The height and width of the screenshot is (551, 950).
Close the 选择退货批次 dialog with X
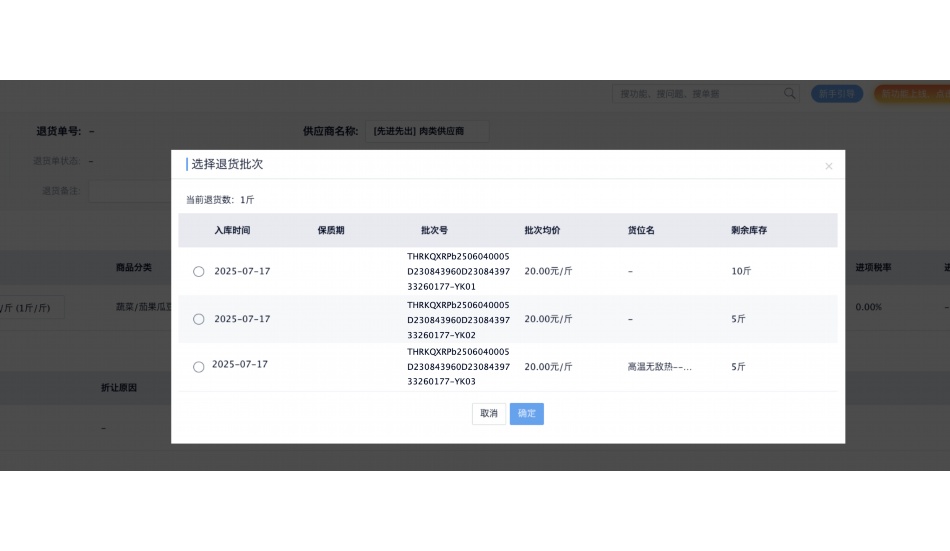[x=828, y=166]
